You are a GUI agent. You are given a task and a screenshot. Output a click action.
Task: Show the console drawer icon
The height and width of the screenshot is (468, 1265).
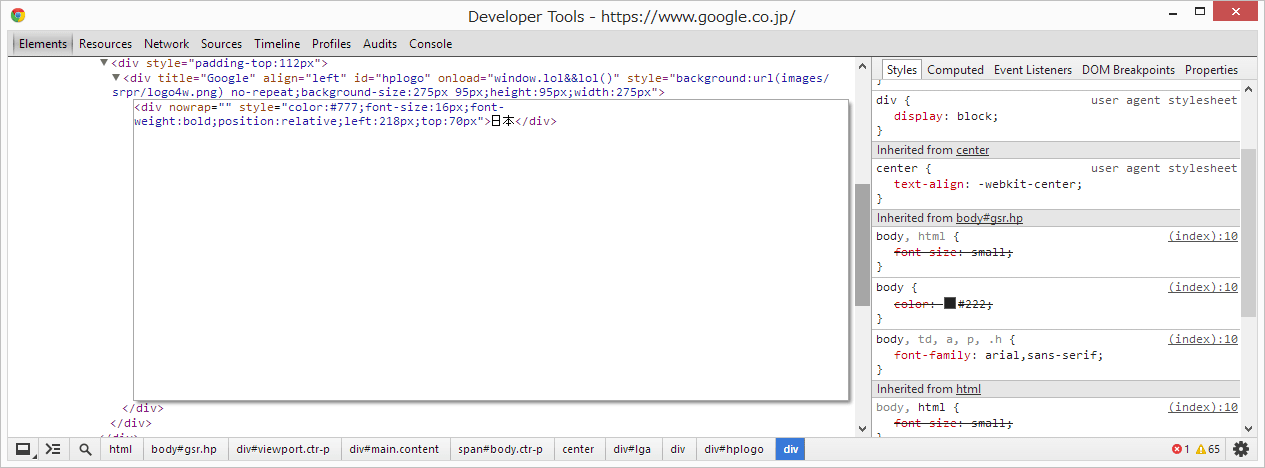(x=53, y=449)
